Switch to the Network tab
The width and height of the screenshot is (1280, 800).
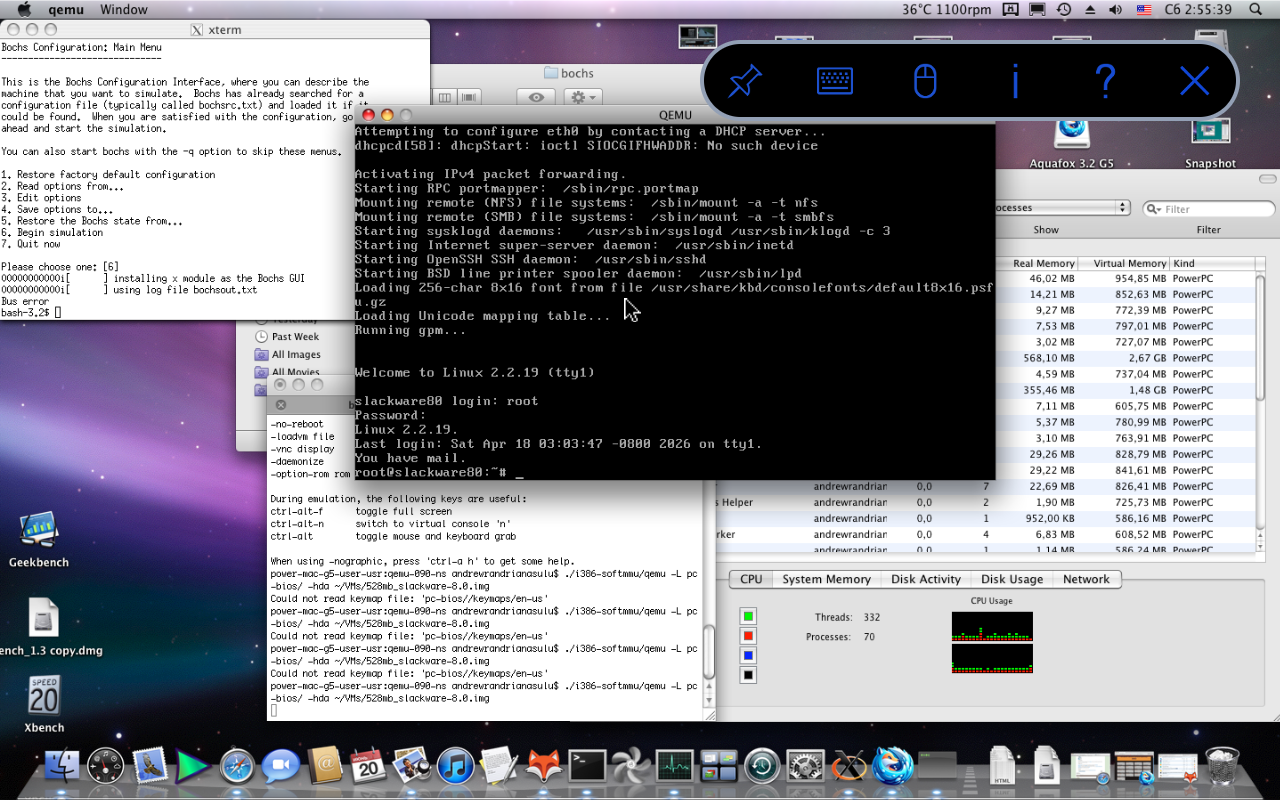[x=1086, y=579]
